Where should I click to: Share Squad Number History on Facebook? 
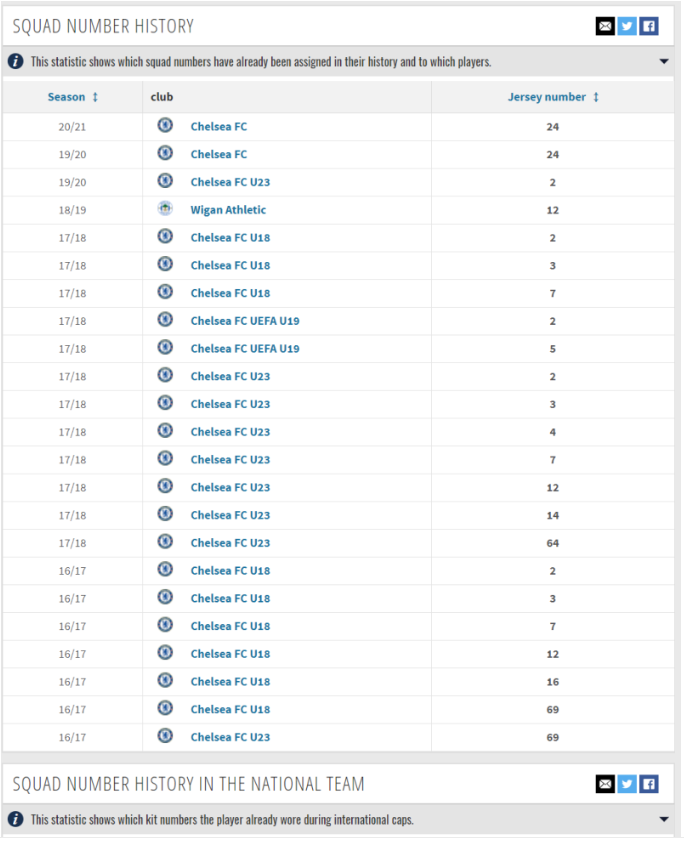649,26
